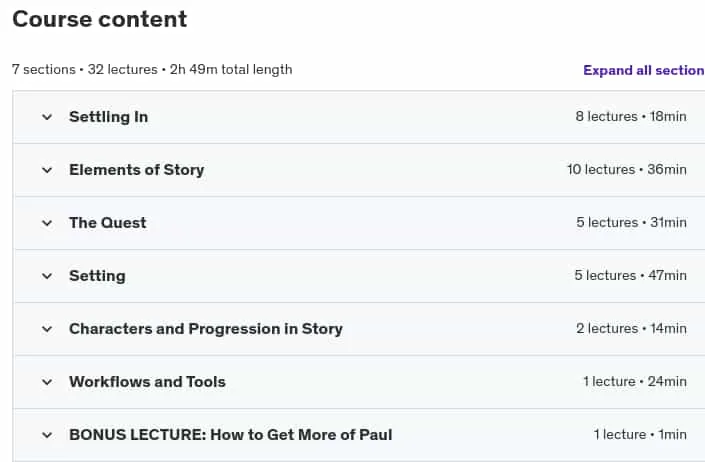Click the 5 lectures • 47min label
705x462 pixels.
630,275
